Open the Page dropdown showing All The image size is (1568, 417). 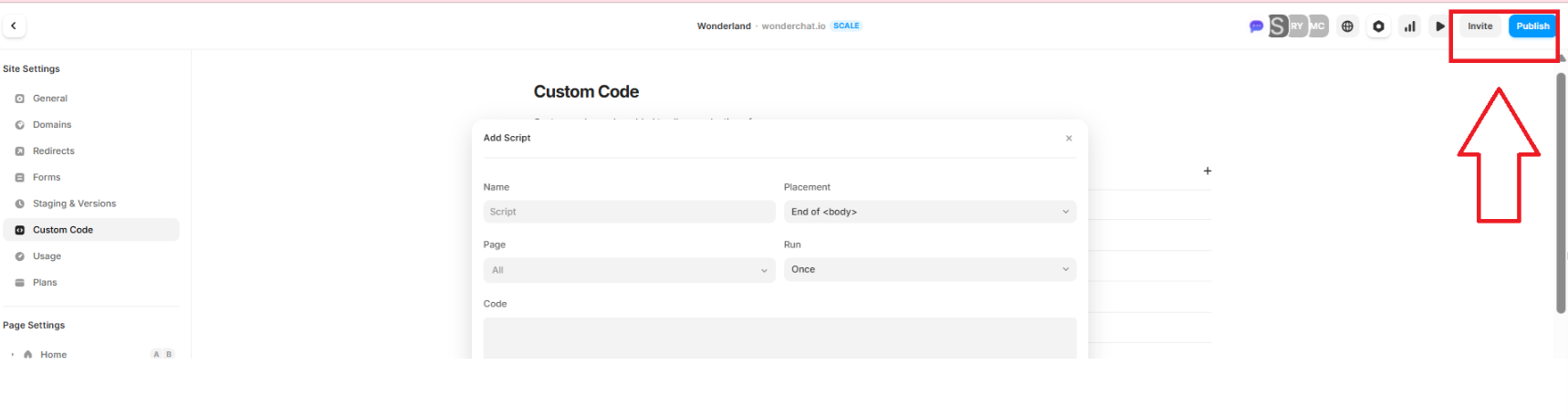[629, 270]
